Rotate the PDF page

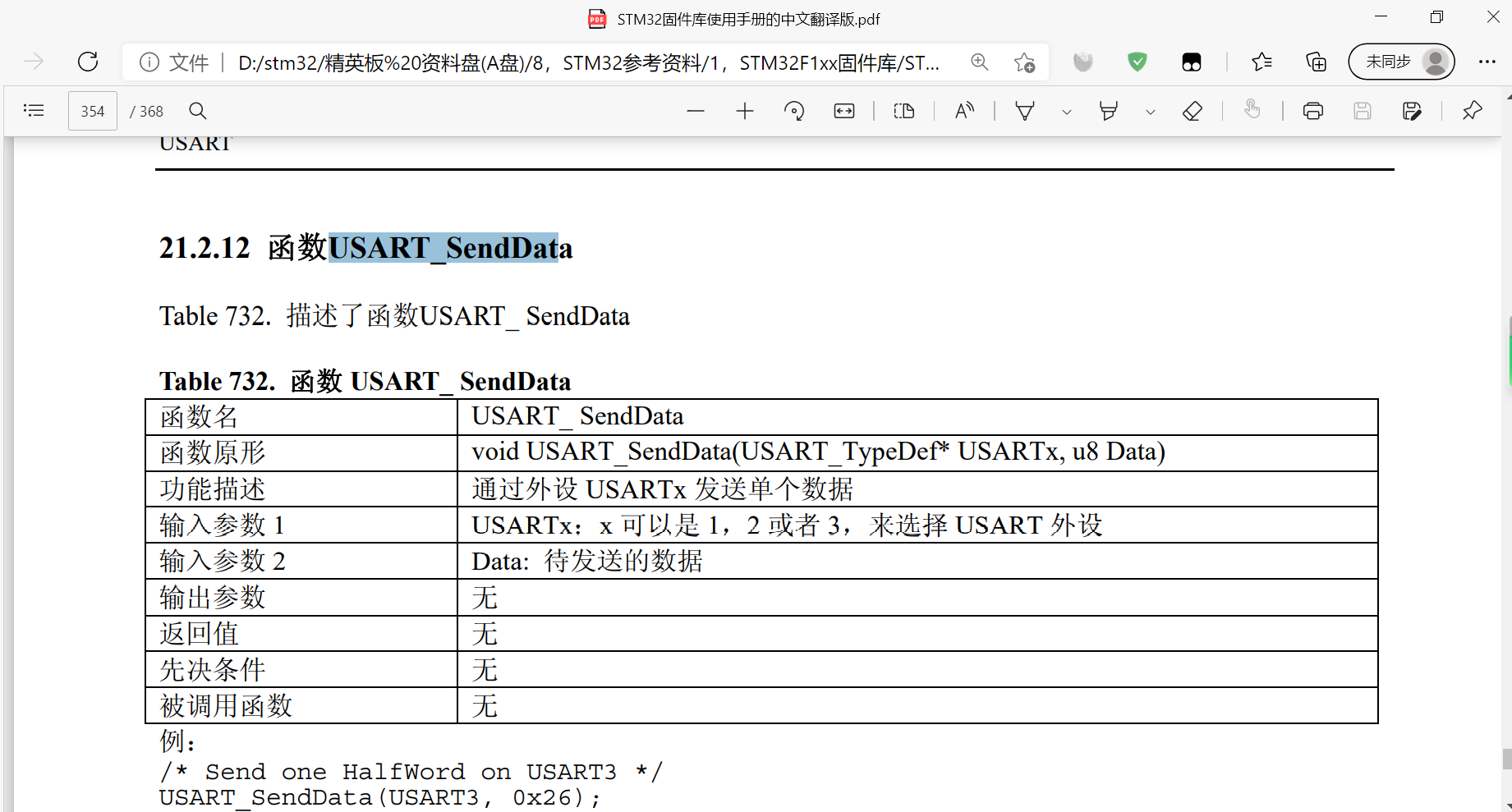[794, 111]
